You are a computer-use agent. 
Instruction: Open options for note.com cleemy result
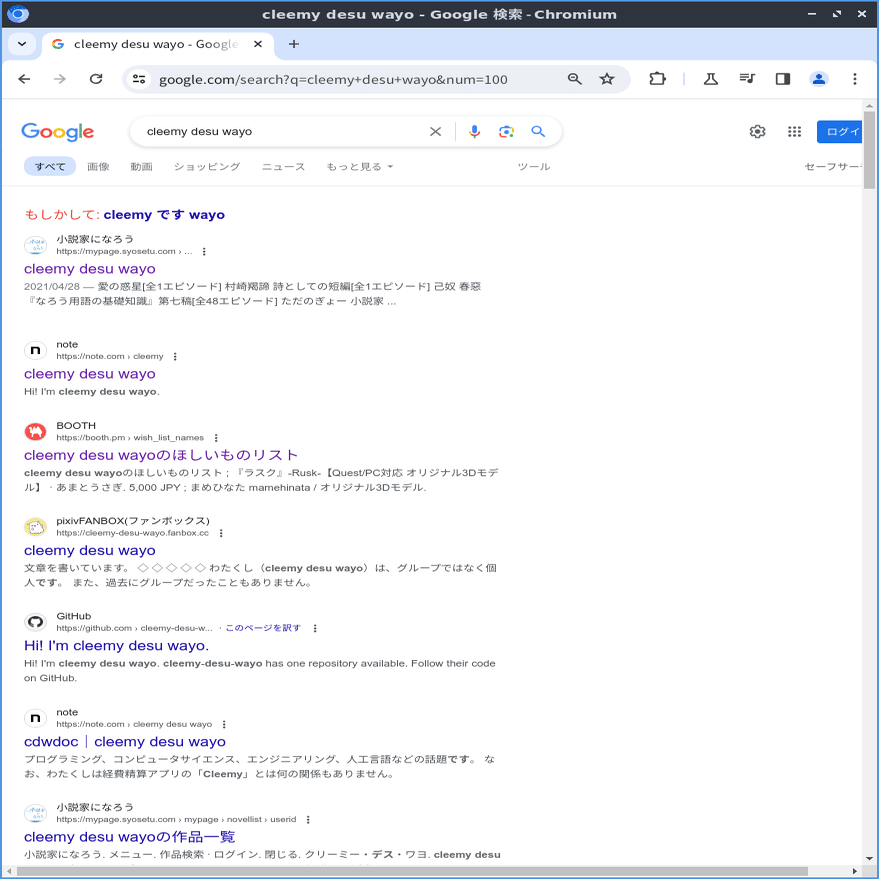coord(175,357)
